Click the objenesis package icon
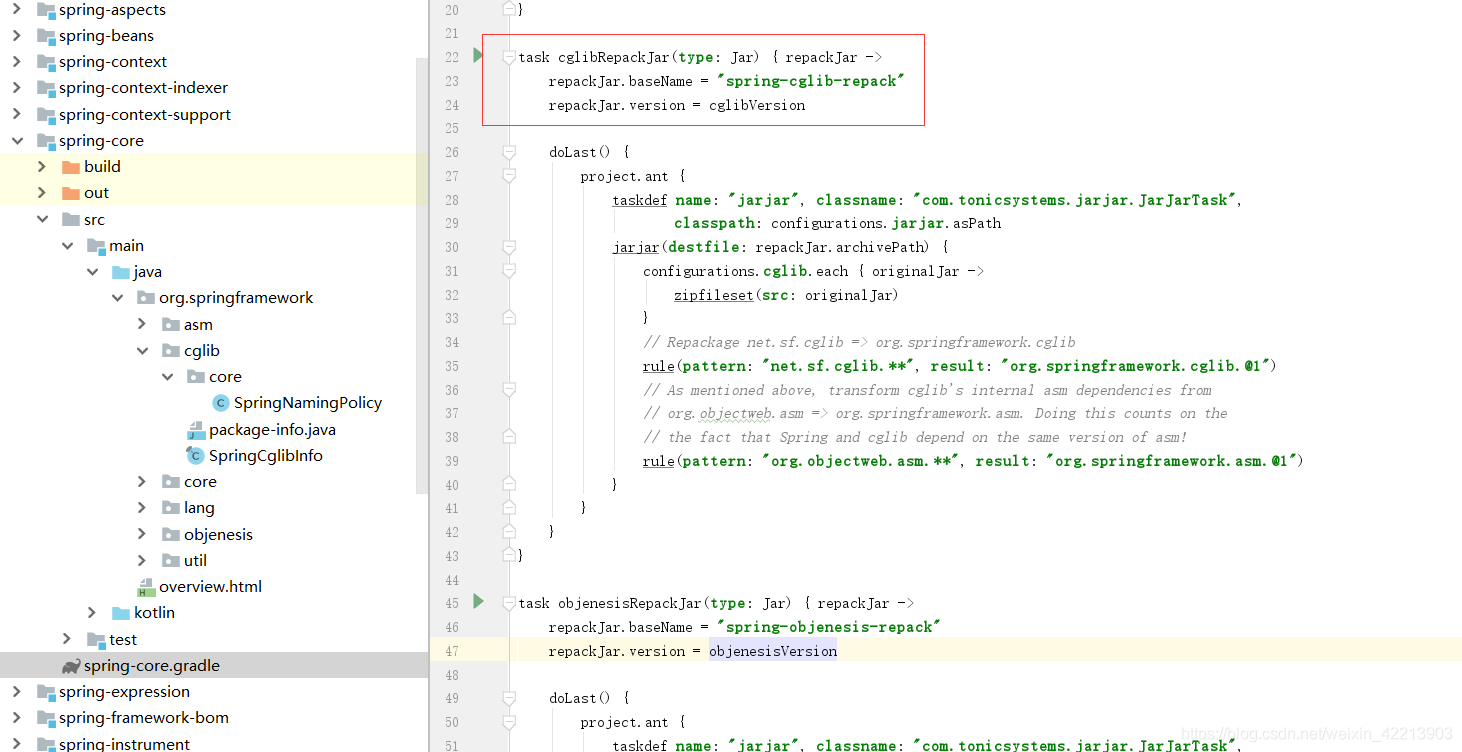1462x752 pixels. (x=171, y=535)
